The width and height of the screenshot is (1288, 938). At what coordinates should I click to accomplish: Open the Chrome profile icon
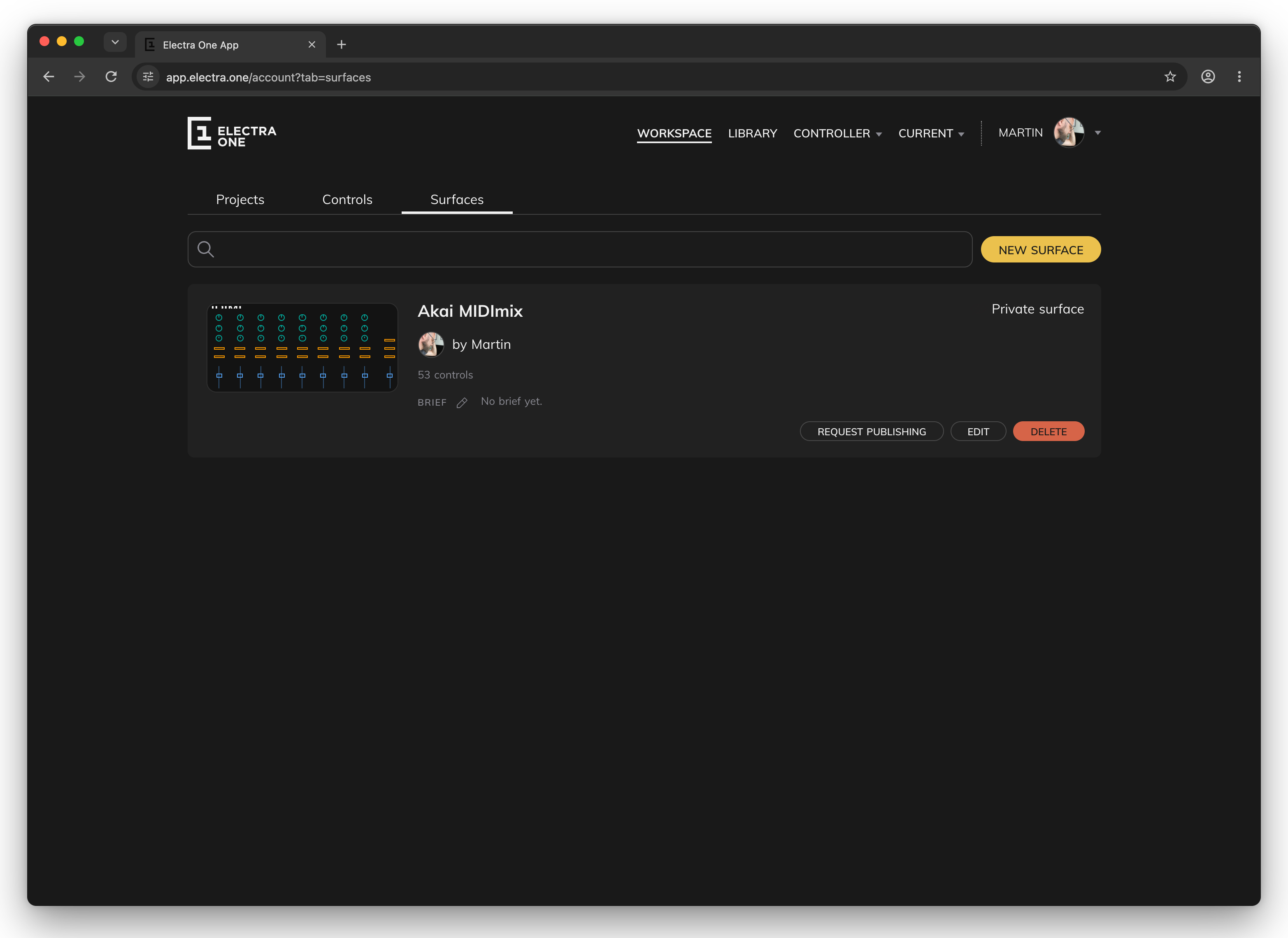pyautogui.click(x=1208, y=77)
